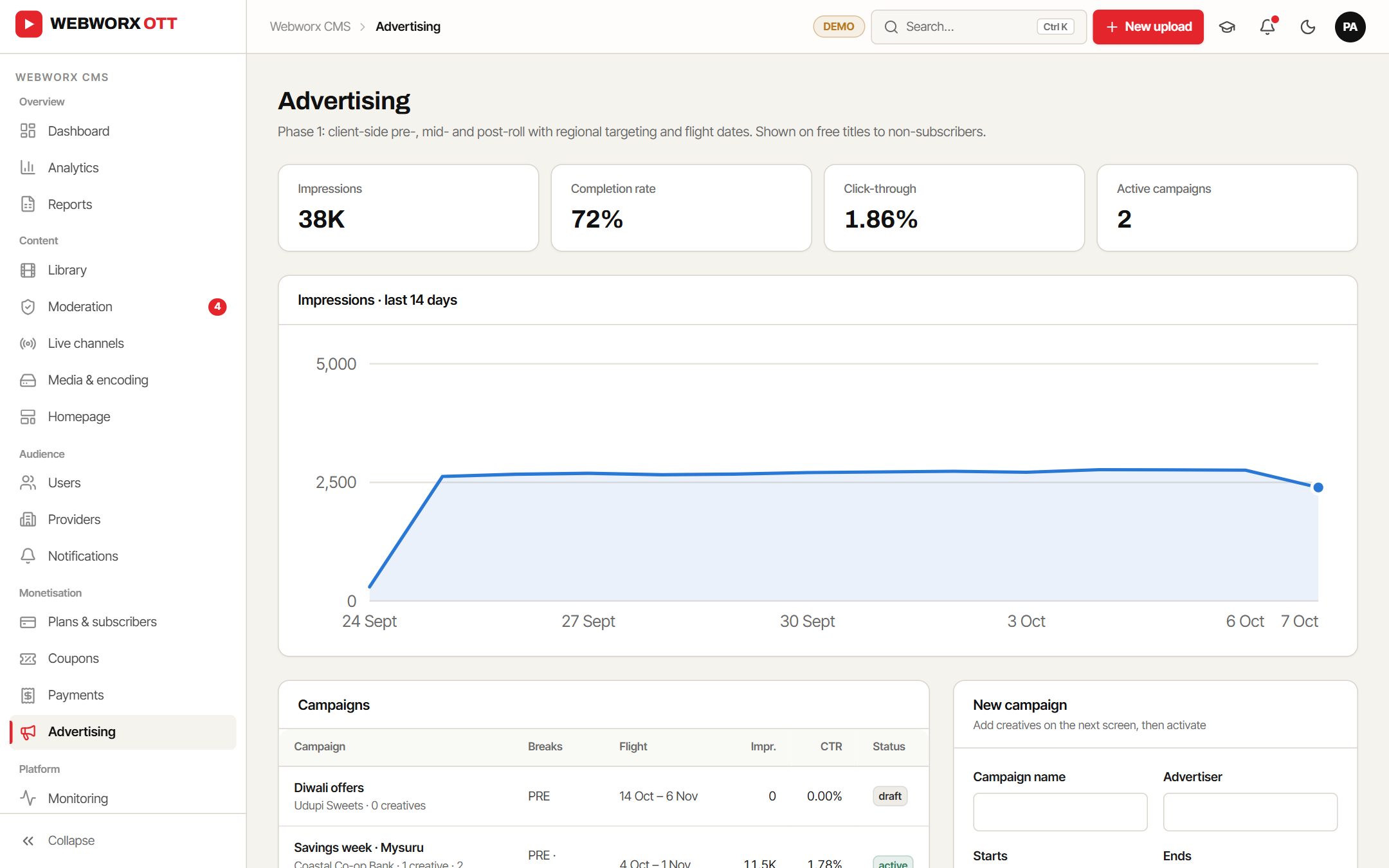Open the Dashboard grid icon
The height and width of the screenshot is (868, 1389).
28,131
